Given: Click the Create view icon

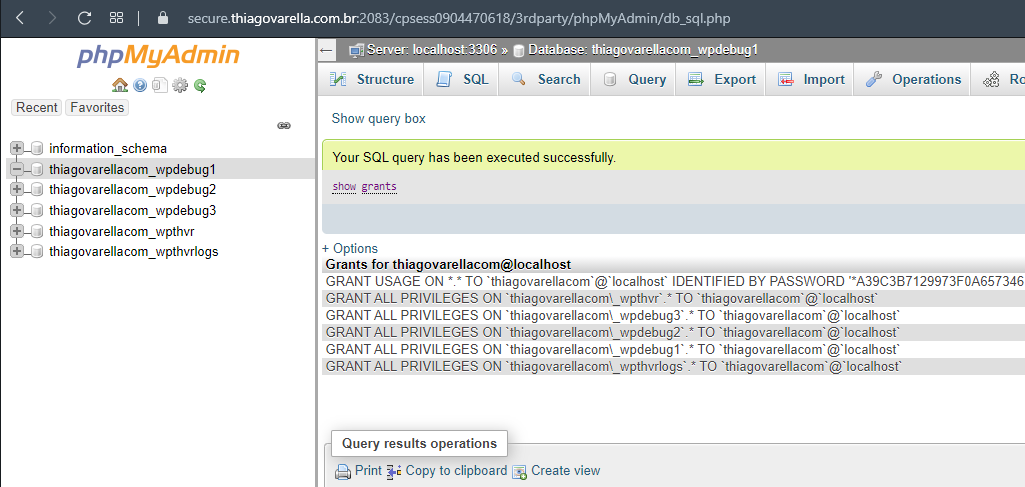Looking at the screenshot, I should pos(520,472).
